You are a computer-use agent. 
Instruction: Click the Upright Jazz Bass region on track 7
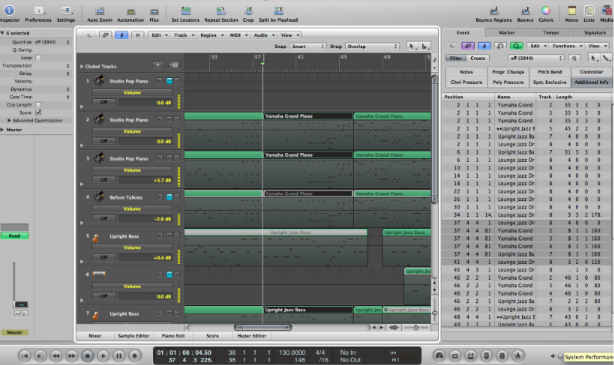pyautogui.click(x=308, y=310)
